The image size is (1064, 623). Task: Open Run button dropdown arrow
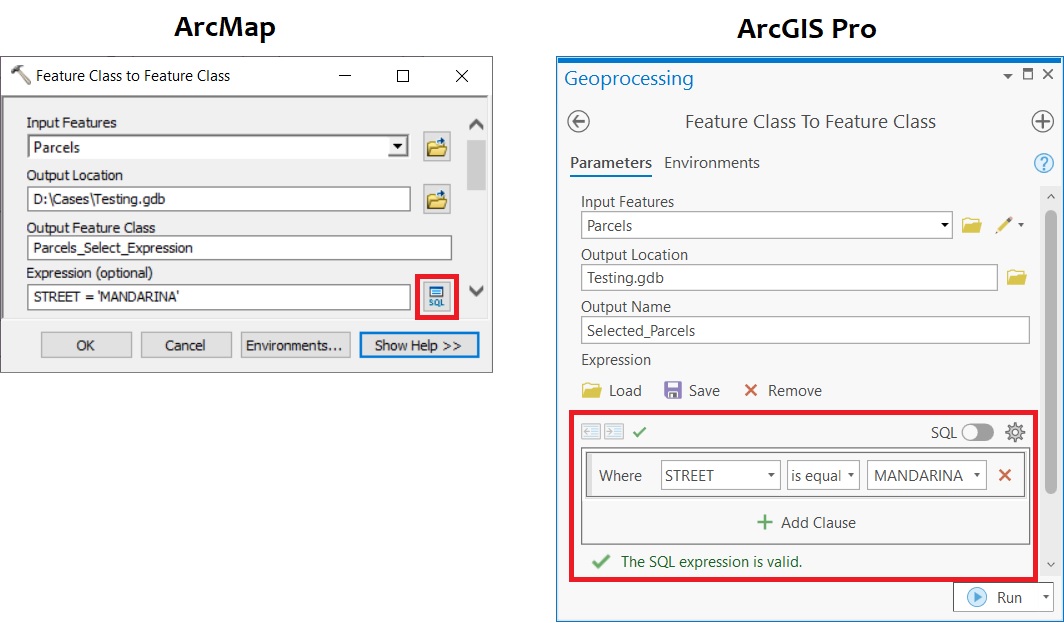click(x=1046, y=597)
